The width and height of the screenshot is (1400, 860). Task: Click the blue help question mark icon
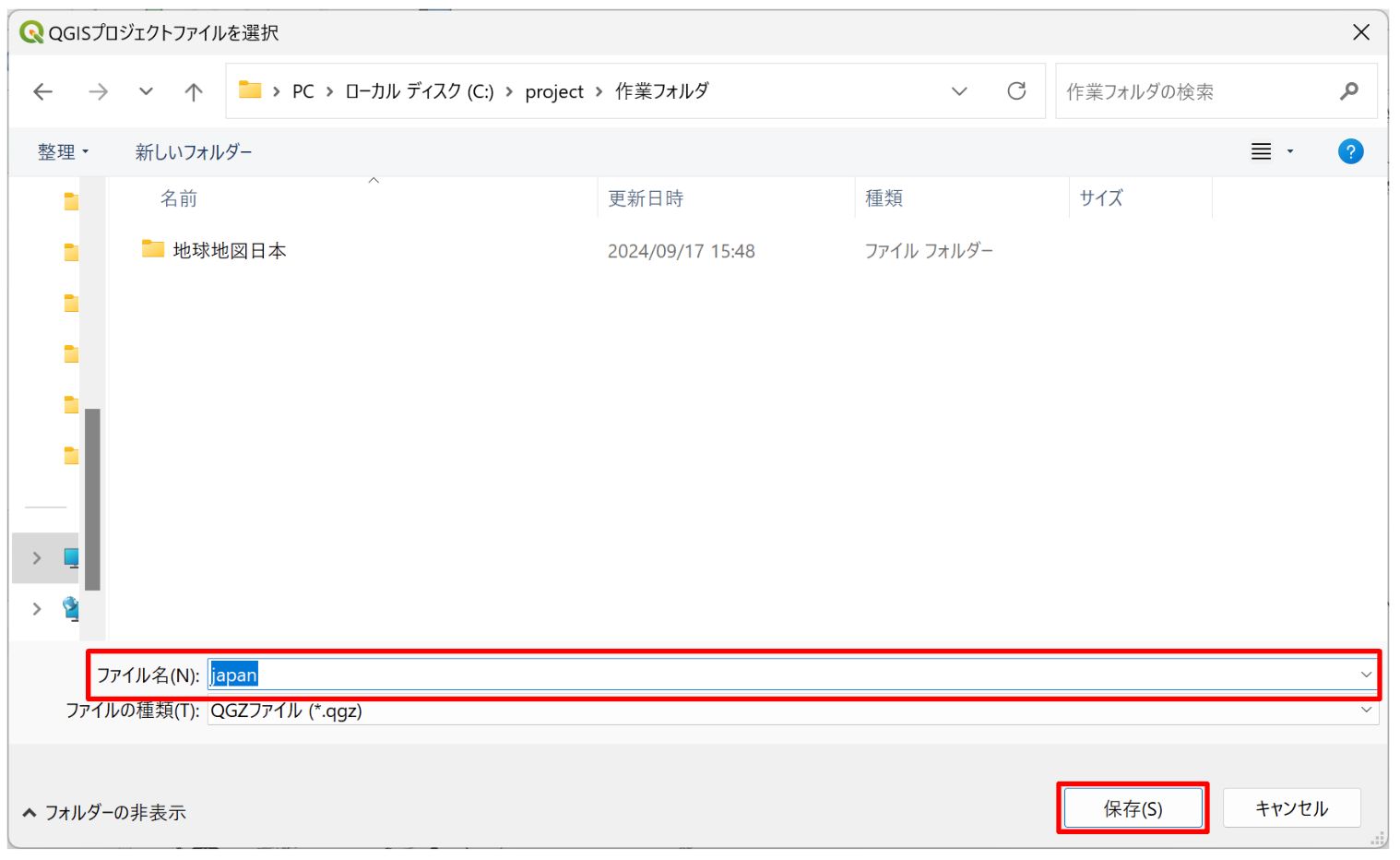(x=1350, y=151)
